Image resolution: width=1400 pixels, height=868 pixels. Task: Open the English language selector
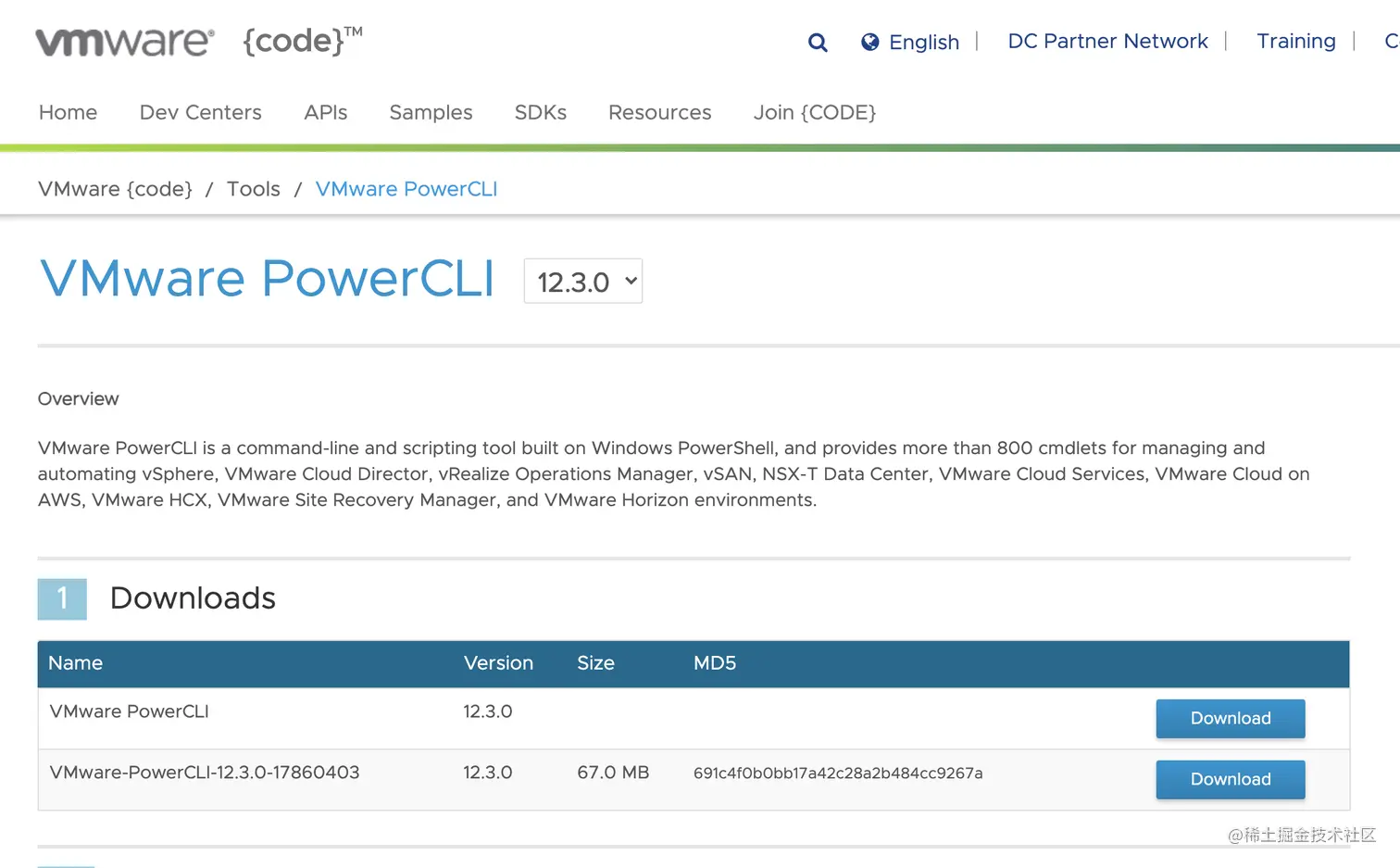[x=923, y=42]
